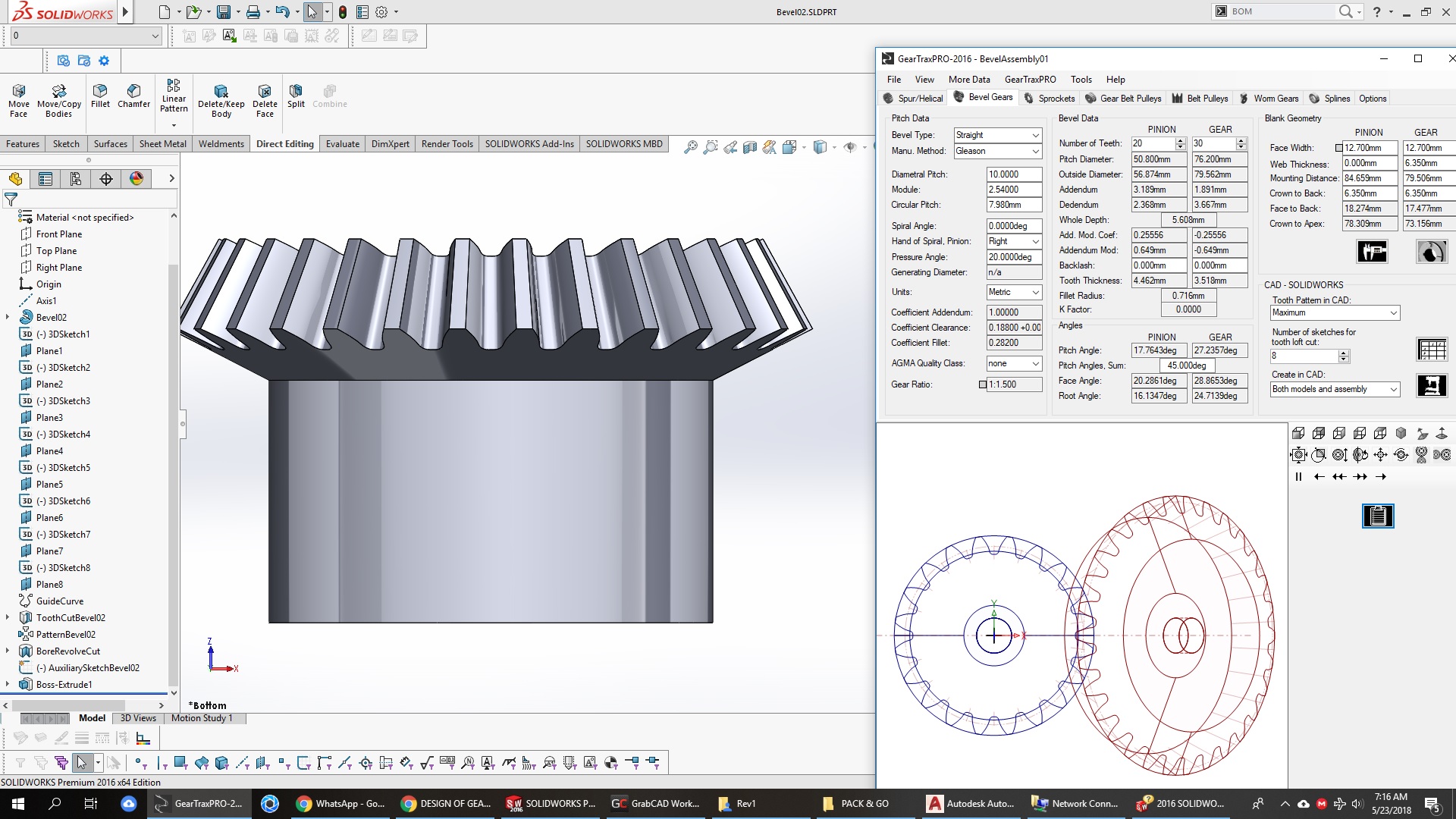The height and width of the screenshot is (819, 1456).
Task: Switch to the Motion Study 1 tab
Action: [202, 718]
